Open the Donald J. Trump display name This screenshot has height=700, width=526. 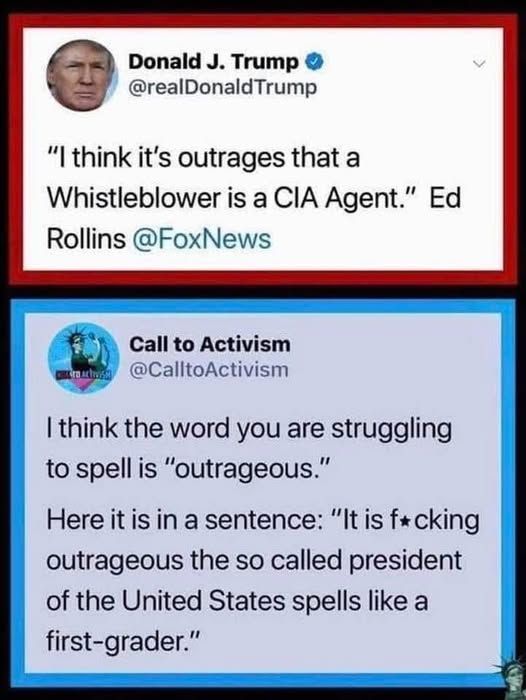click(x=214, y=62)
